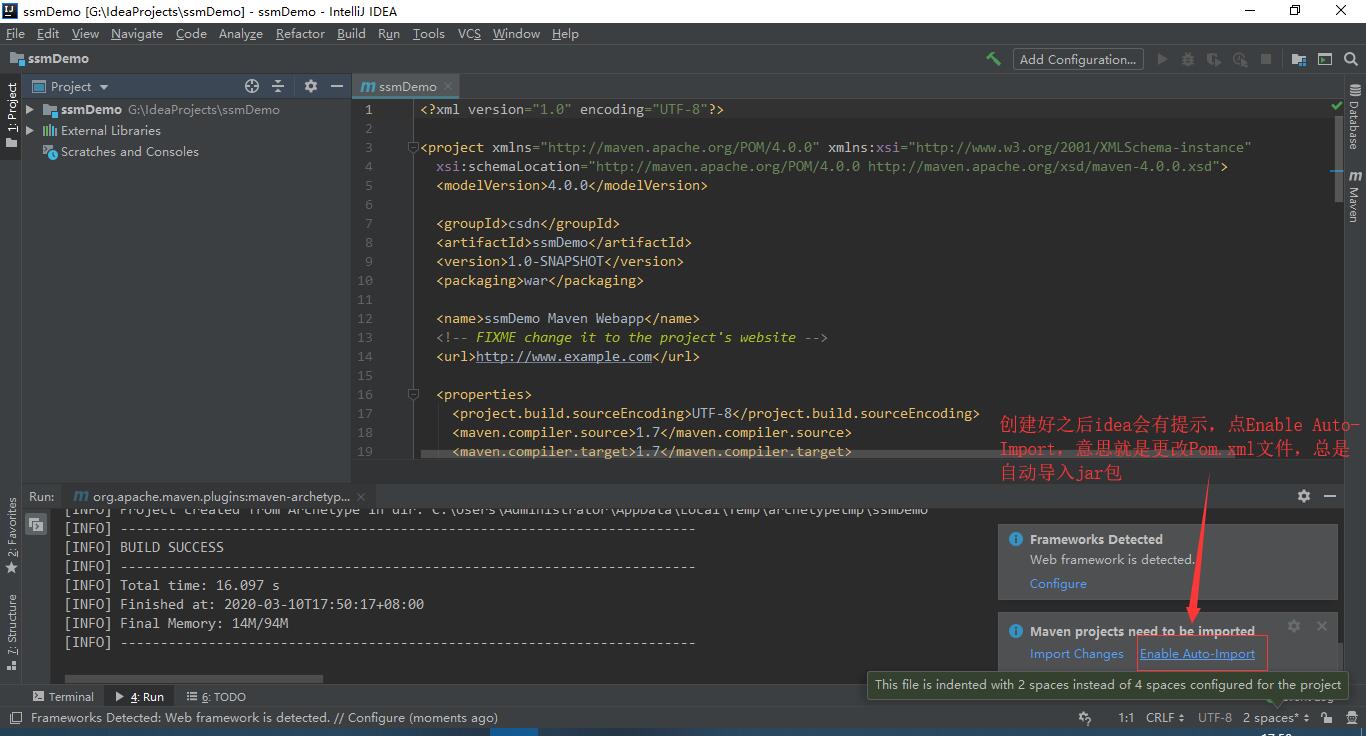This screenshot has width=1366, height=736.
Task: Hide the Run tool window via minus icon
Action: click(x=1330, y=495)
